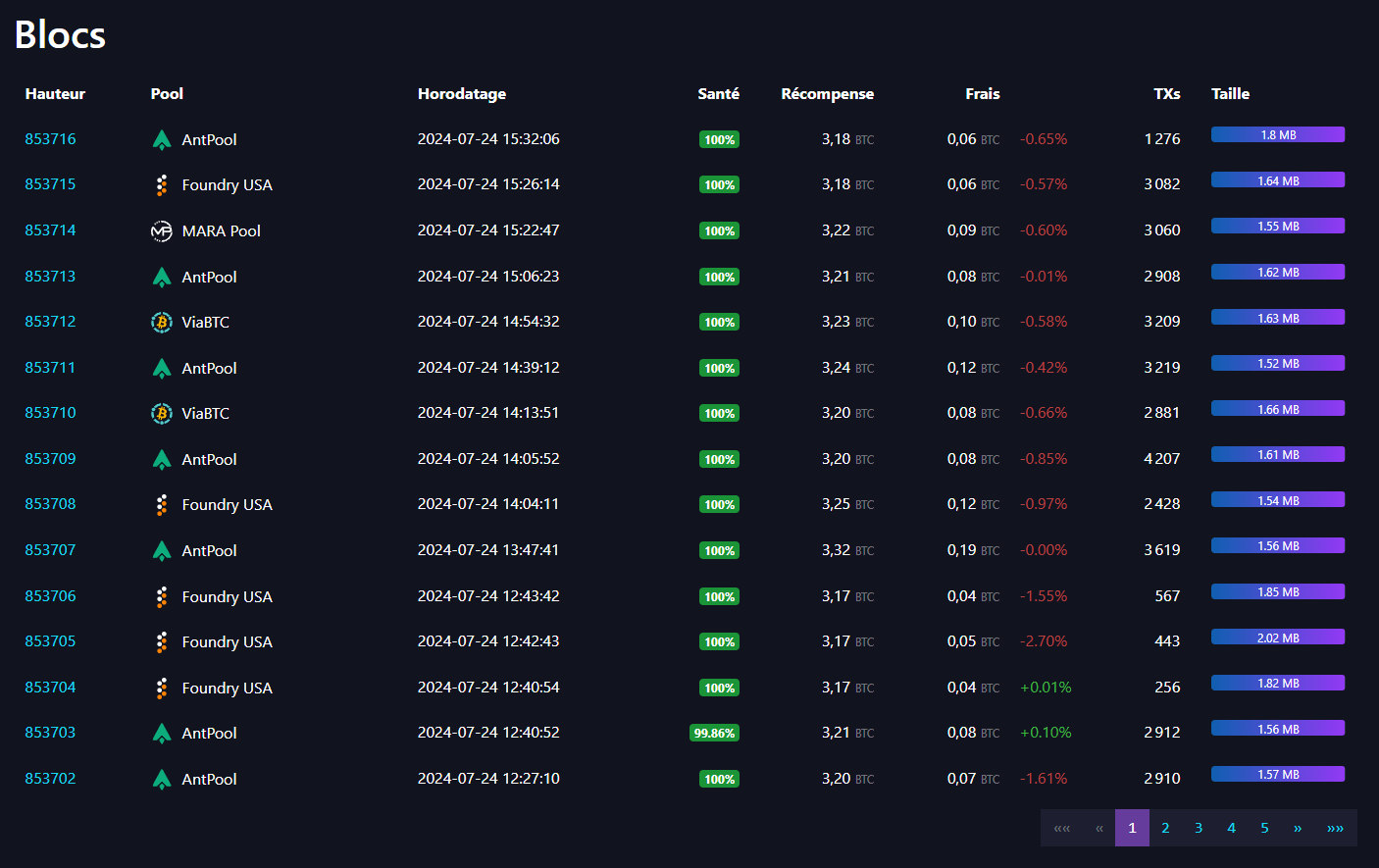1379x868 pixels.
Task: Click the Foundry USA icon for block 853706
Action: tap(162, 596)
